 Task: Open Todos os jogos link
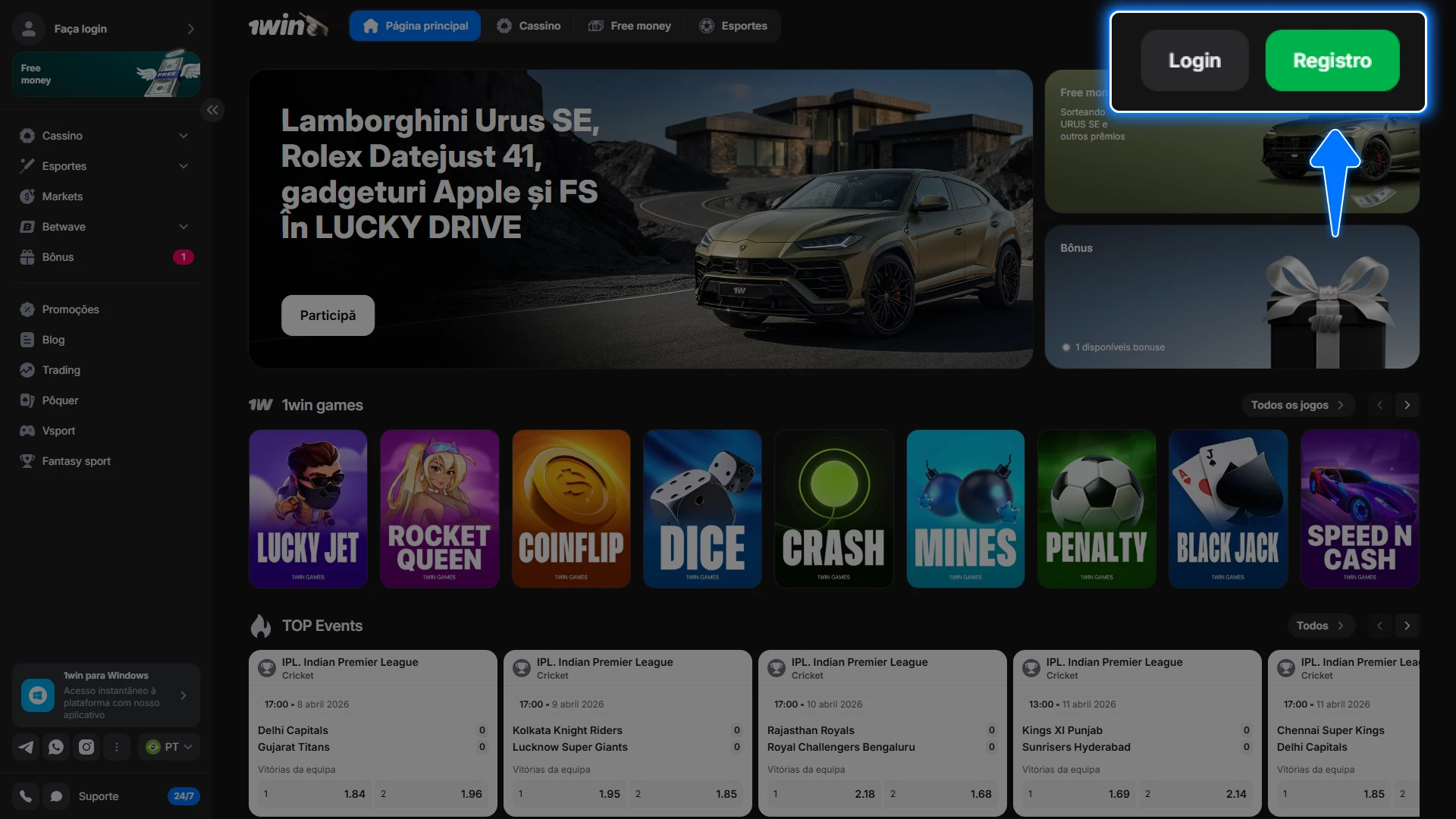click(x=1298, y=405)
